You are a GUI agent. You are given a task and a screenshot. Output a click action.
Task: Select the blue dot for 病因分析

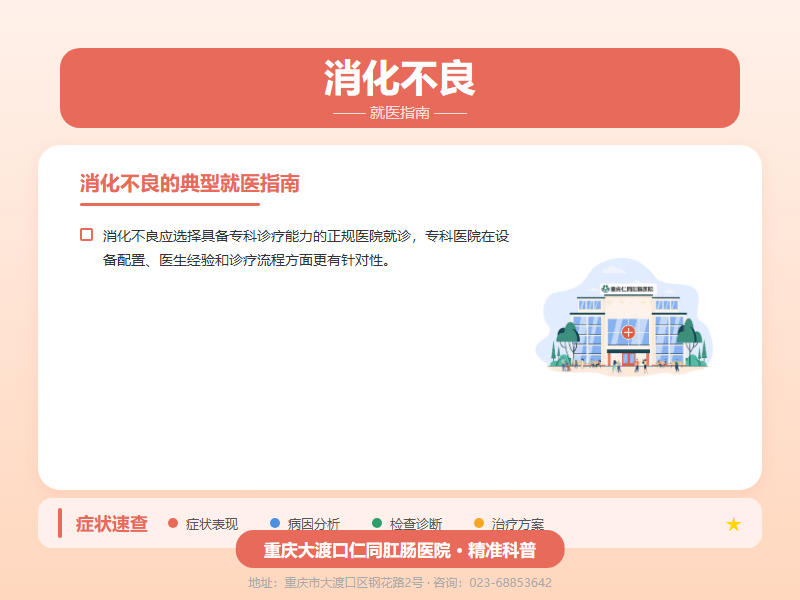click(x=275, y=523)
